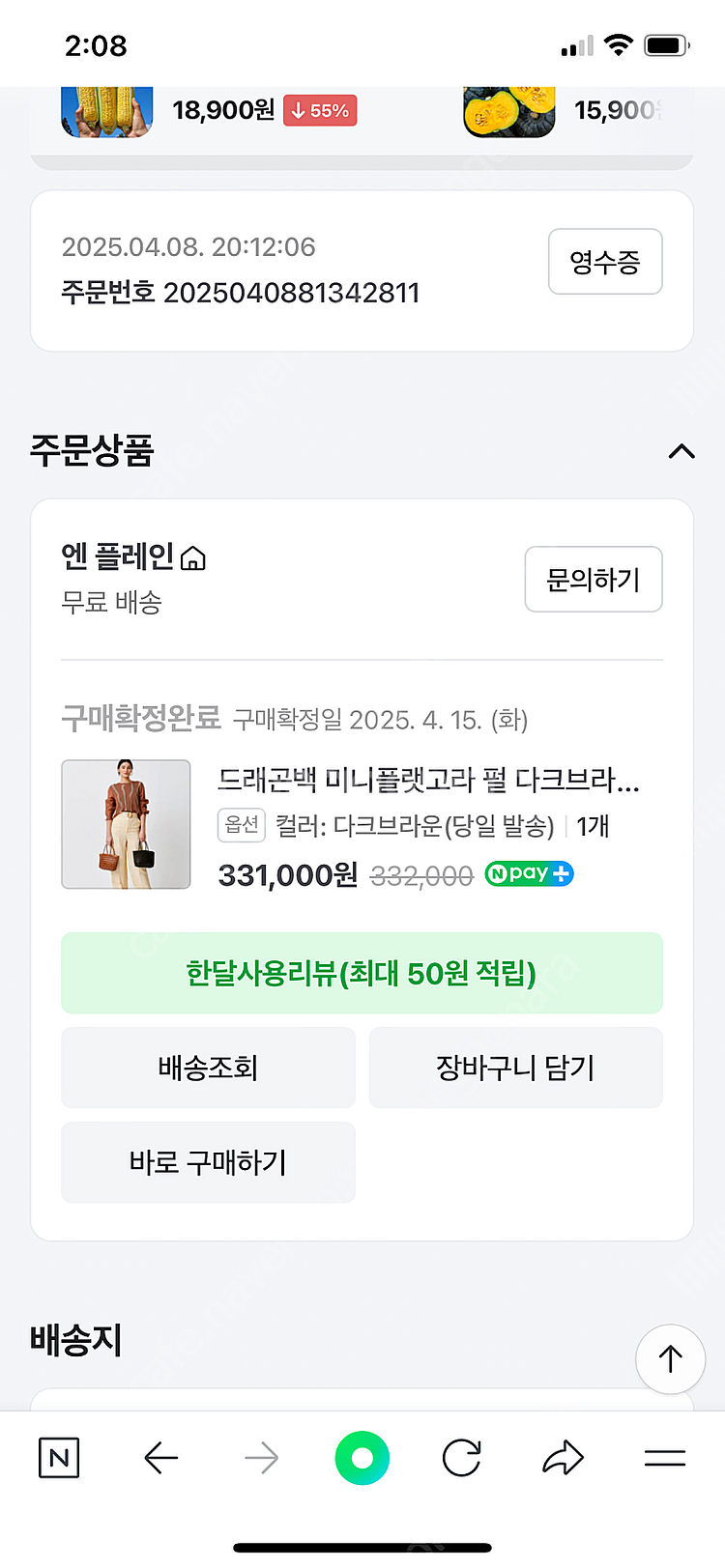Image resolution: width=725 pixels, height=1568 pixels.
Task: Check delivery via 배송조회 button
Action: click(208, 1068)
